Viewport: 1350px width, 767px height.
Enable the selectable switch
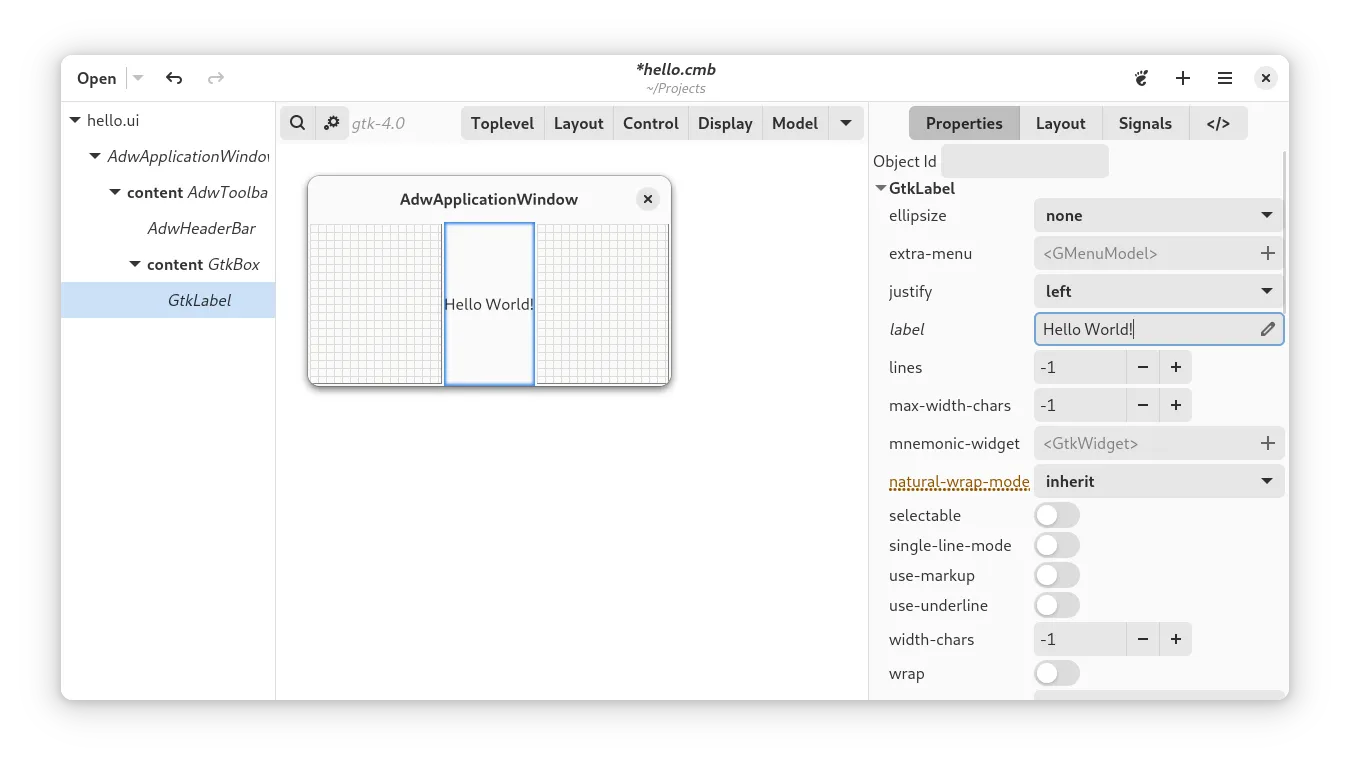pyautogui.click(x=1056, y=515)
